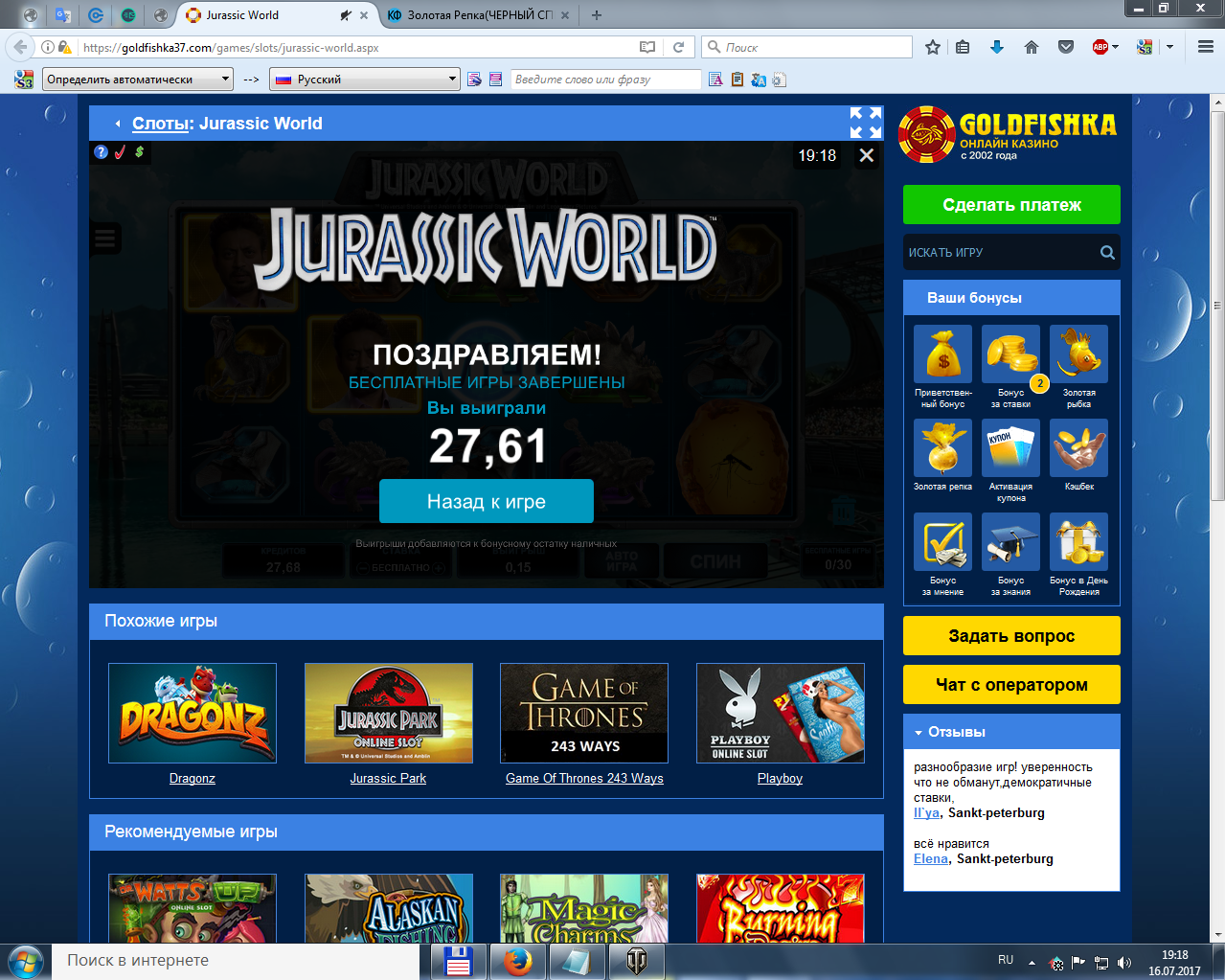Open the Pocket icon in toolbar
The width and height of the screenshot is (1225, 980).
tap(1066, 47)
